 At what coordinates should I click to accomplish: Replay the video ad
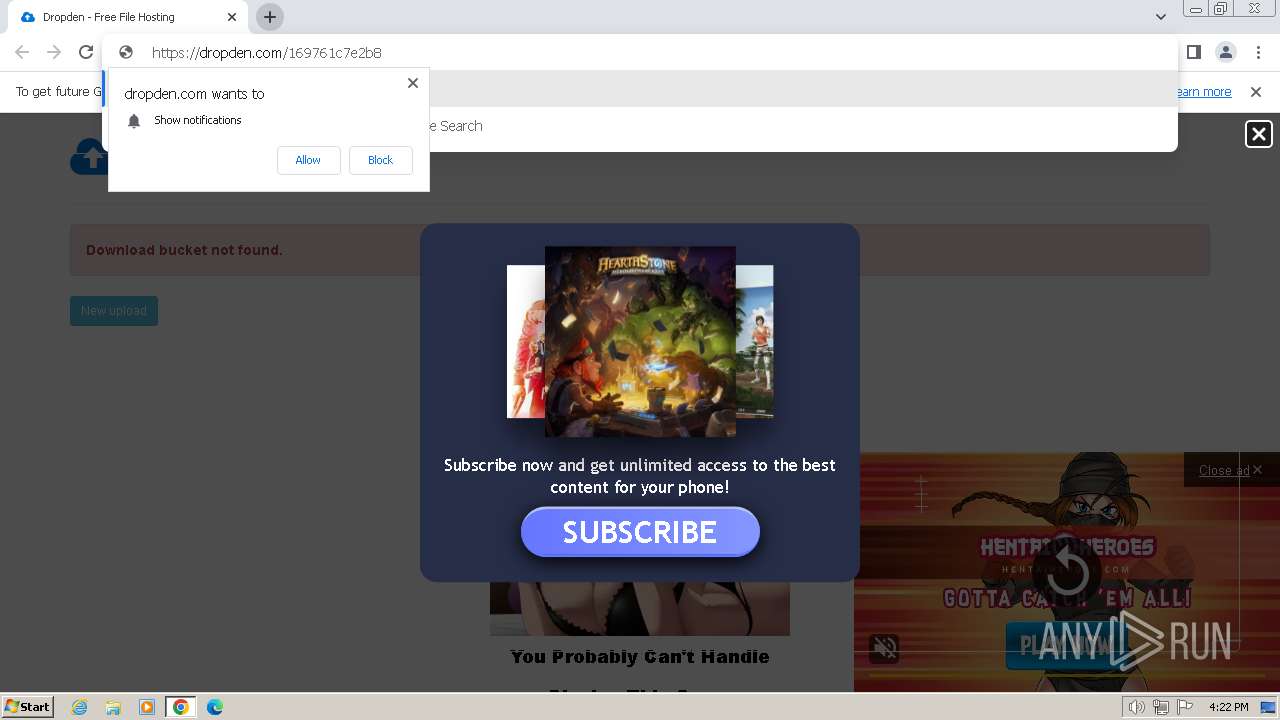point(1067,573)
